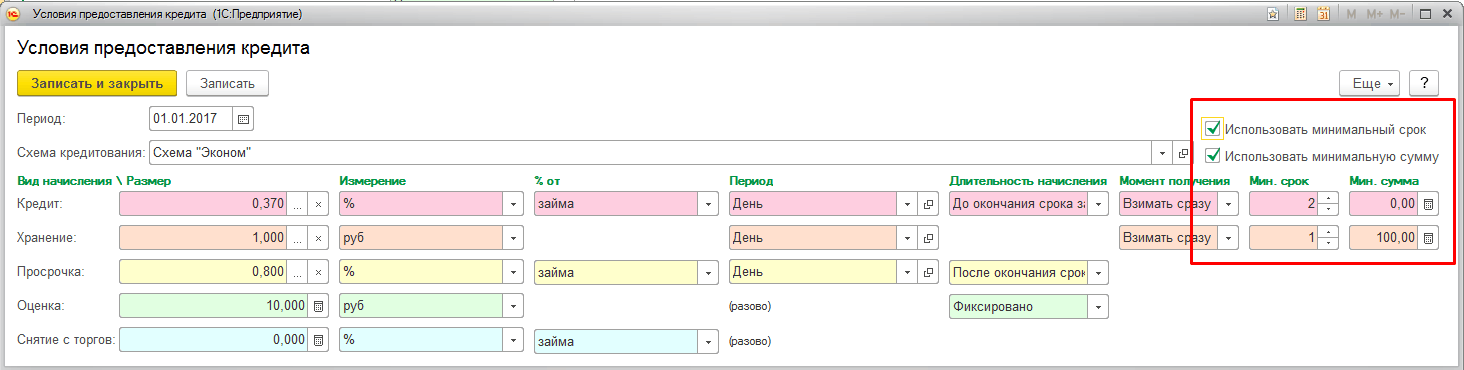The image size is (1464, 370).
Task: Open calculator for Мин. сумма 0,00
Action: 1428,204
